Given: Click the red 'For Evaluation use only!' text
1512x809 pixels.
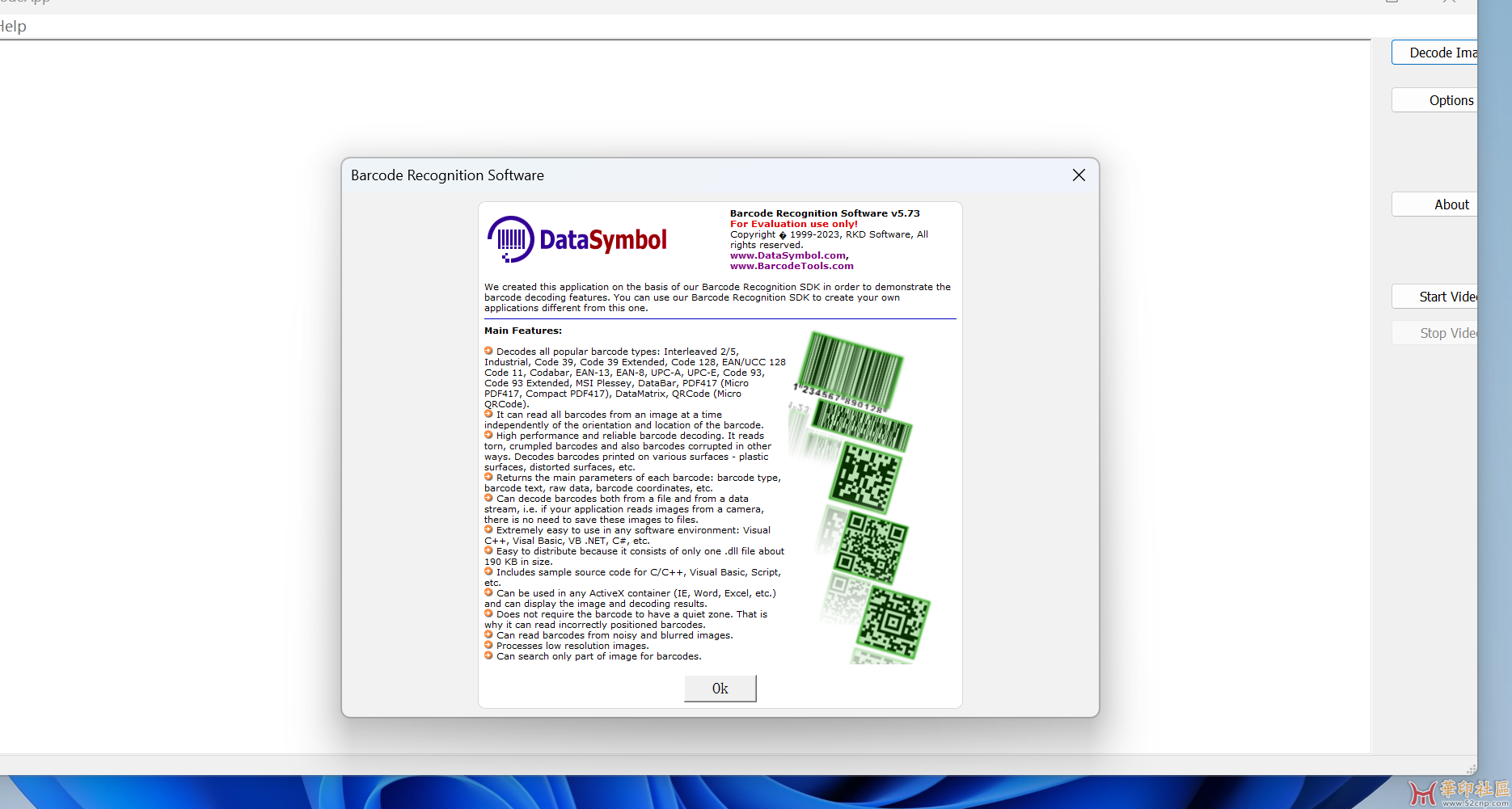Looking at the screenshot, I should click(793, 224).
